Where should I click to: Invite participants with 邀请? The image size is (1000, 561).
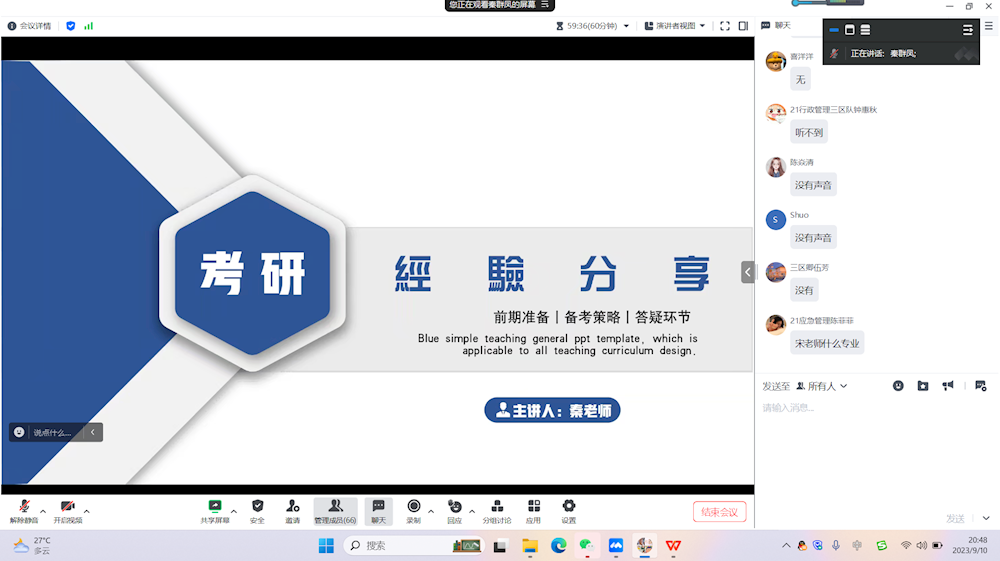[x=293, y=511]
